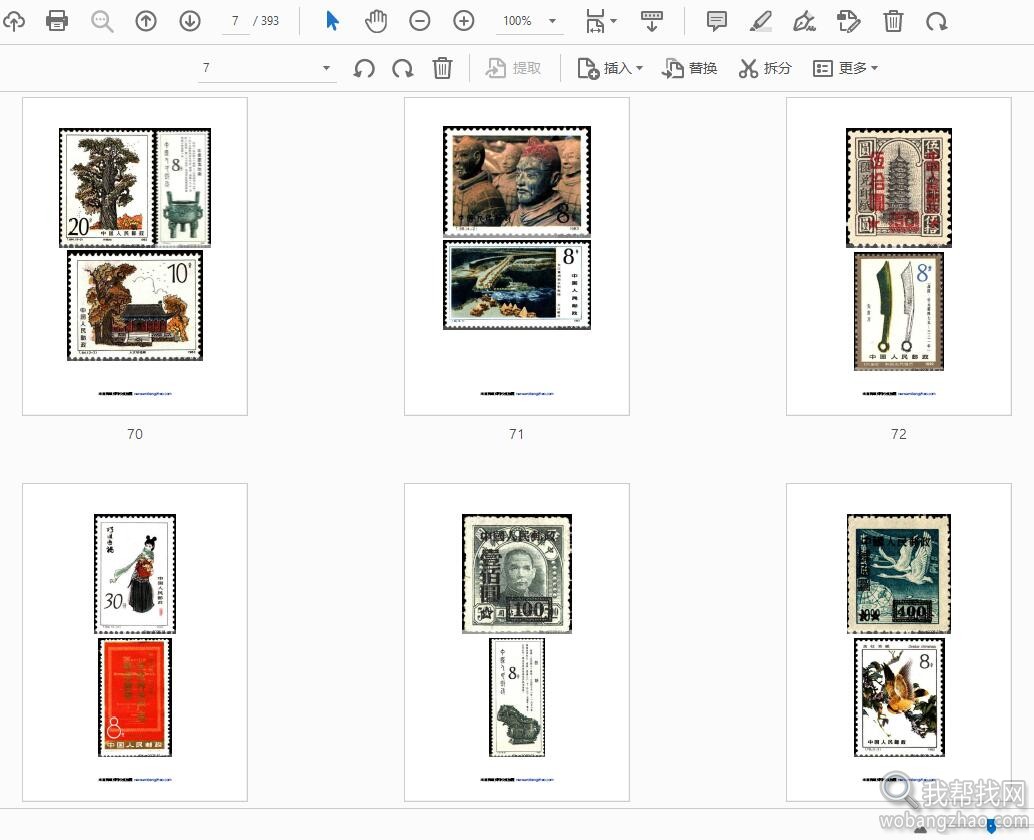The image size is (1034, 840).
Task: Rotate page clockwise in organize bar
Action: click(x=402, y=68)
